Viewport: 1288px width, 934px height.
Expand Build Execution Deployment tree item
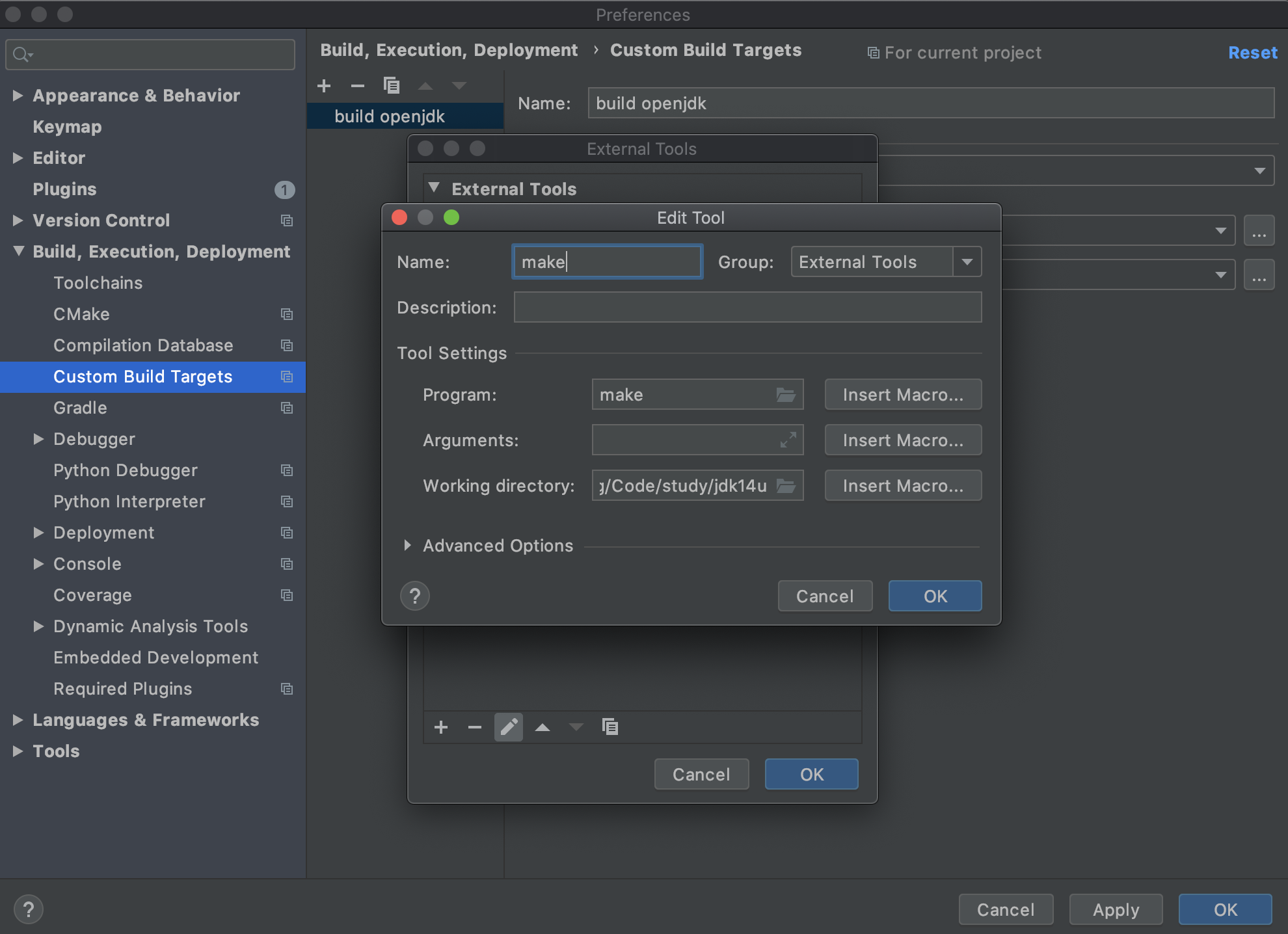pyautogui.click(x=17, y=251)
